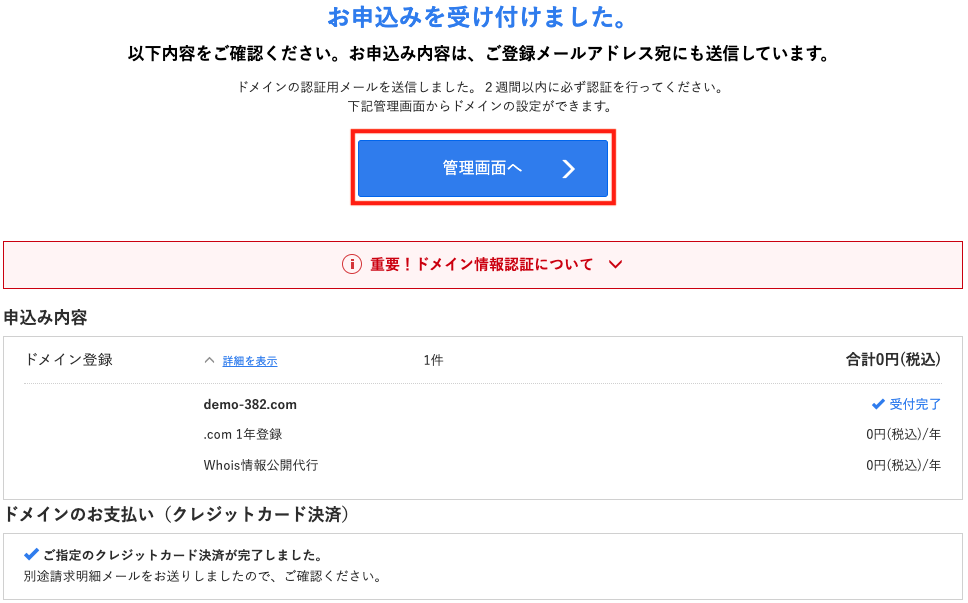Click the 受付完了 status text
Image resolution: width=968 pixels, height=603 pixels.
[x=915, y=404]
